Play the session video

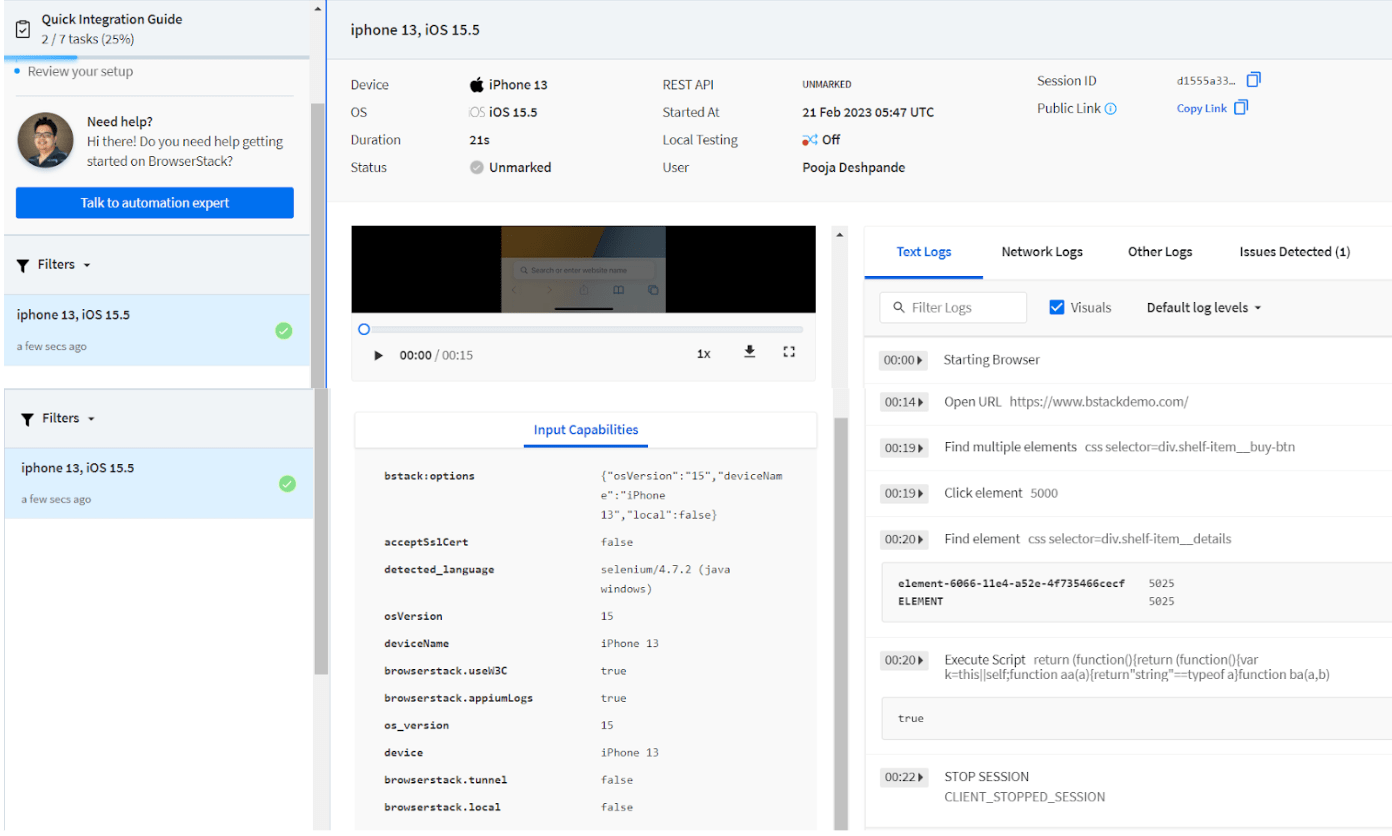point(378,352)
